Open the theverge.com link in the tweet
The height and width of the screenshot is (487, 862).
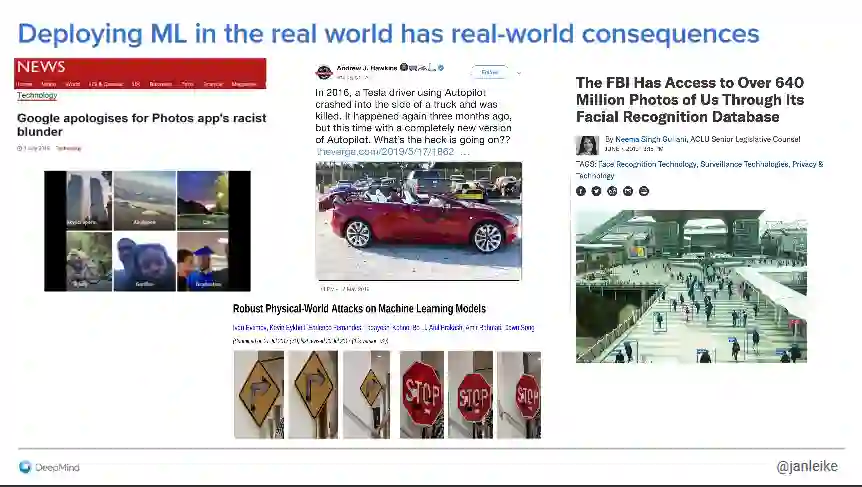385,152
